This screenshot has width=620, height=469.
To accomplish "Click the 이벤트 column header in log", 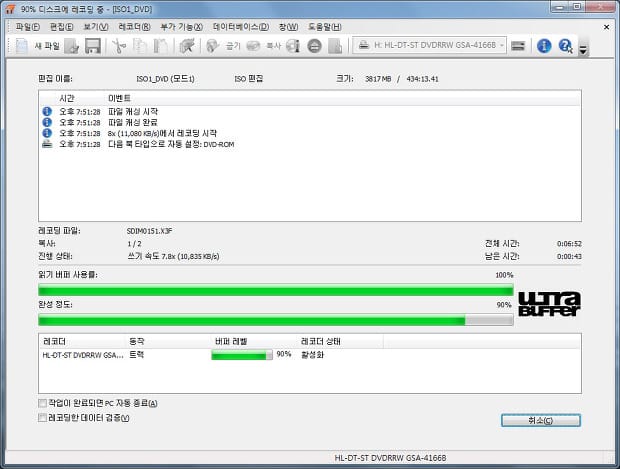I will click(120, 98).
